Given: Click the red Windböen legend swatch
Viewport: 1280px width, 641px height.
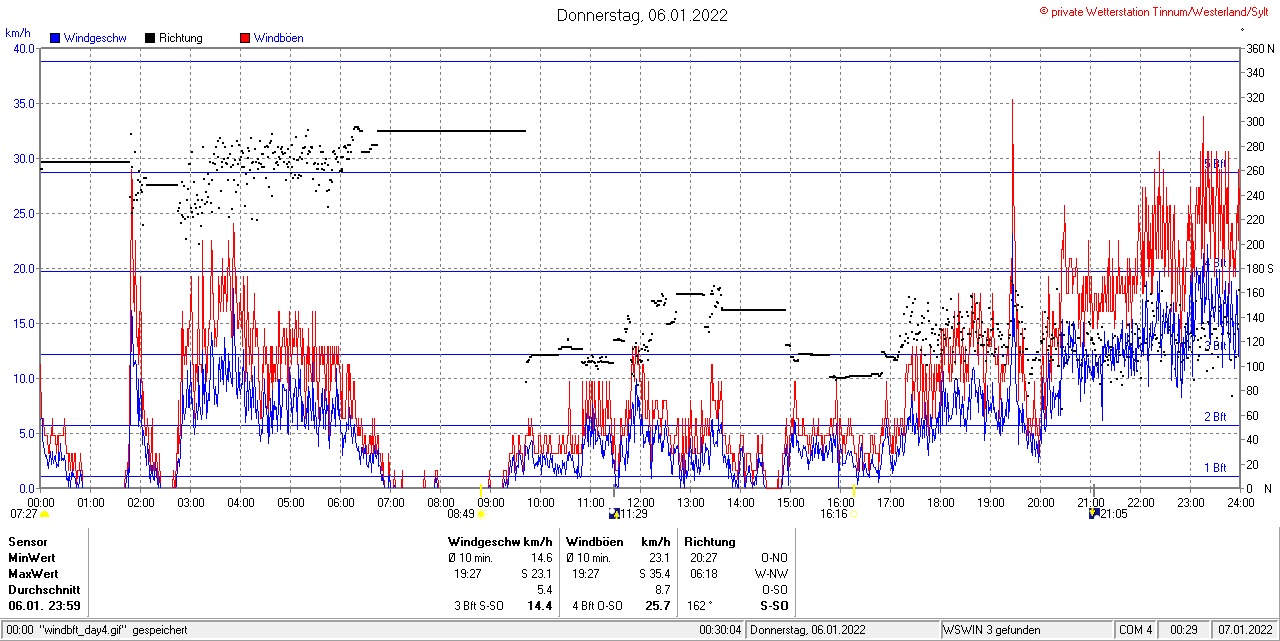Looking at the screenshot, I should (244, 38).
